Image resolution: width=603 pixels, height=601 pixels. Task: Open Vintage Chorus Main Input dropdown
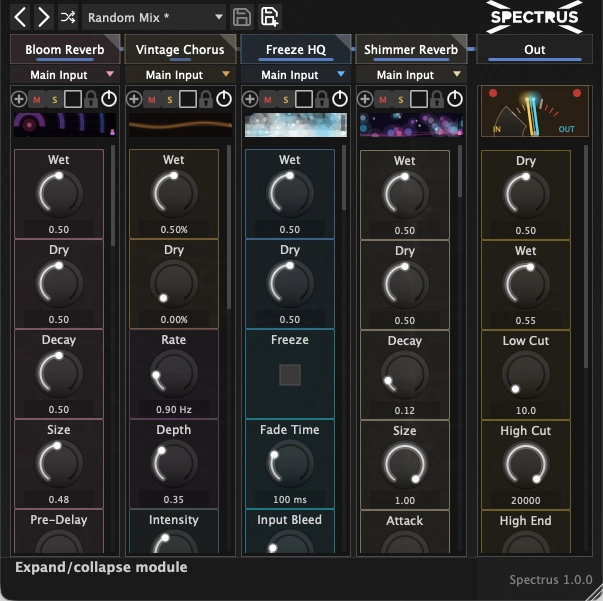(x=180, y=75)
